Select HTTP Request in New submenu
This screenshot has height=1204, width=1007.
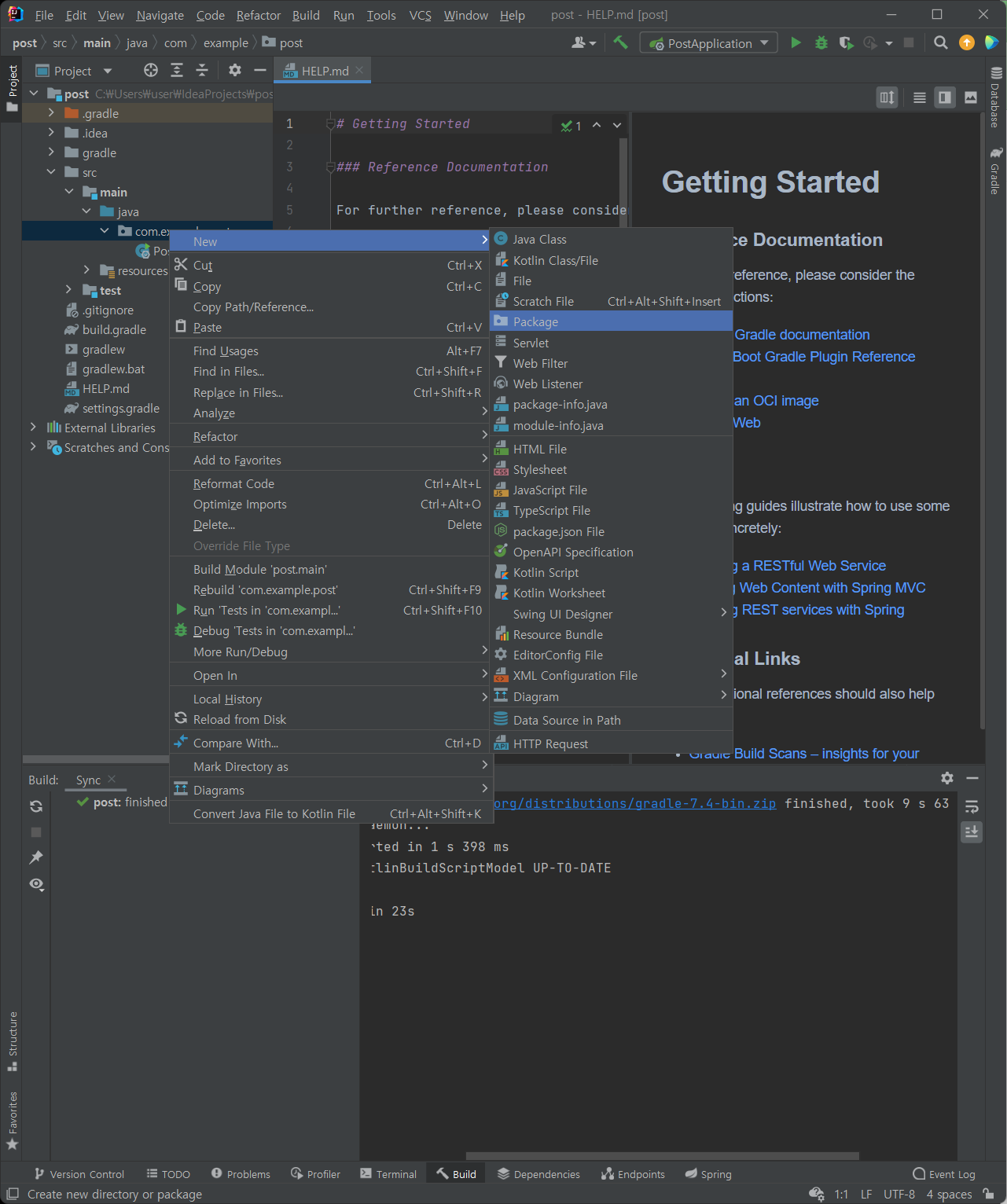(611, 743)
